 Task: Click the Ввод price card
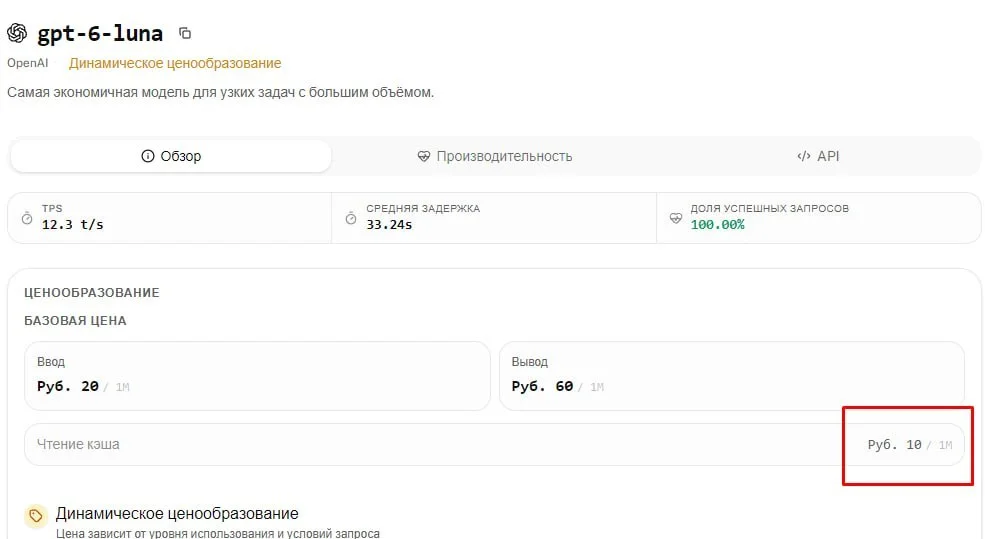(257, 376)
